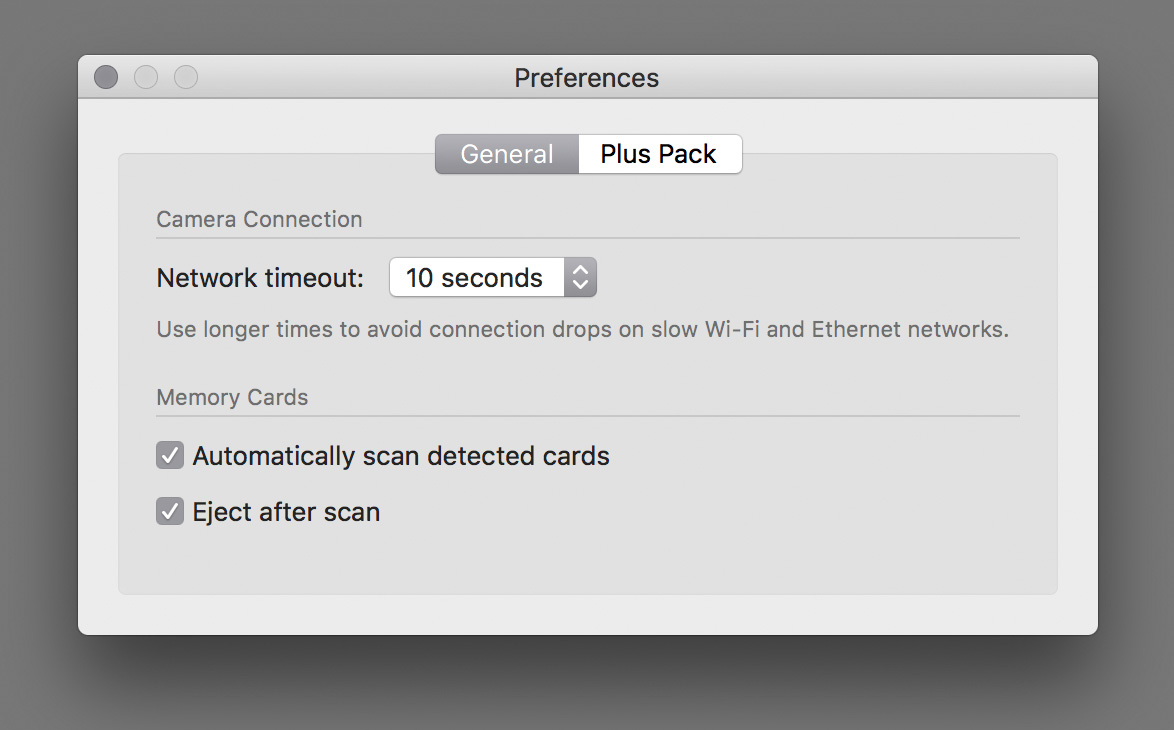Uncheck the Eject after scan checkbox
1174x730 pixels.
pyautogui.click(x=170, y=511)
